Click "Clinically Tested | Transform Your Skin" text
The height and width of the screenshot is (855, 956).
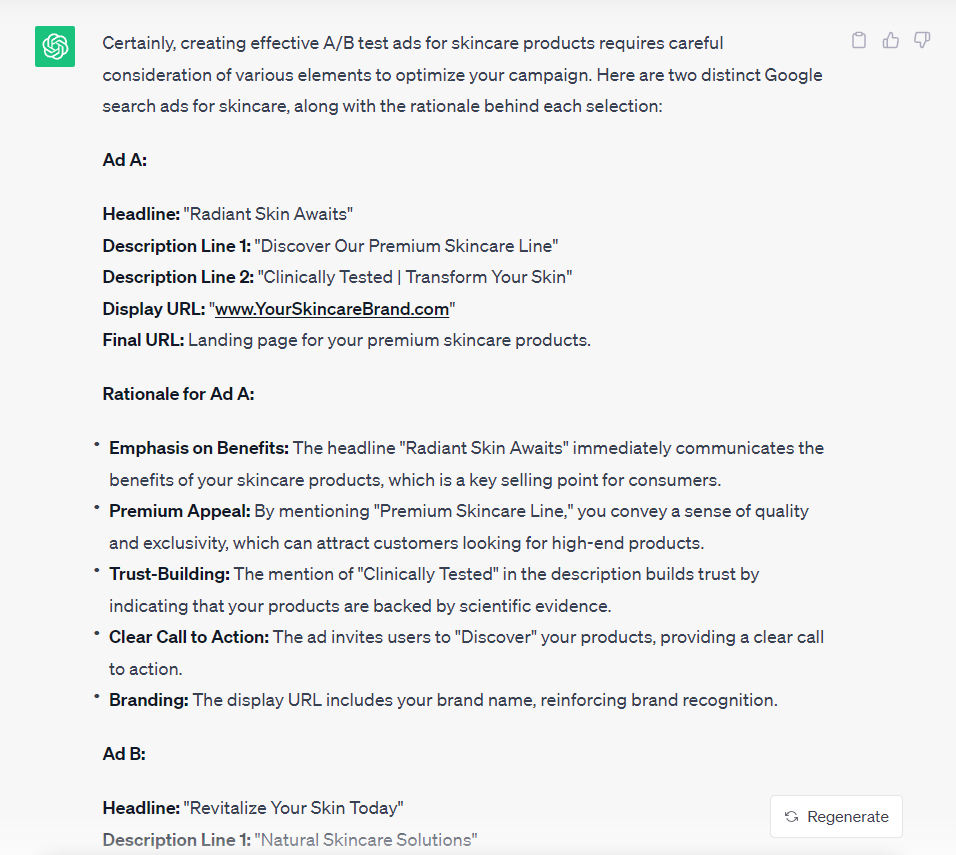(415, 277)
